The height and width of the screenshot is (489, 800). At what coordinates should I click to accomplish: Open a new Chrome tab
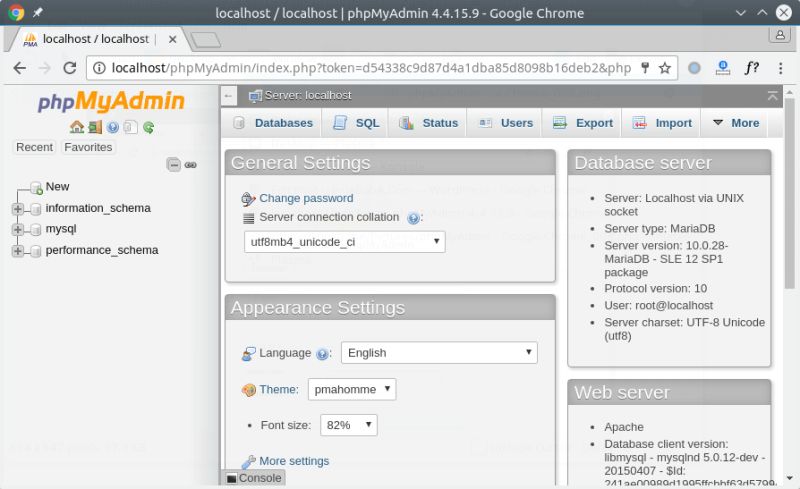click(x=205, y=40)
